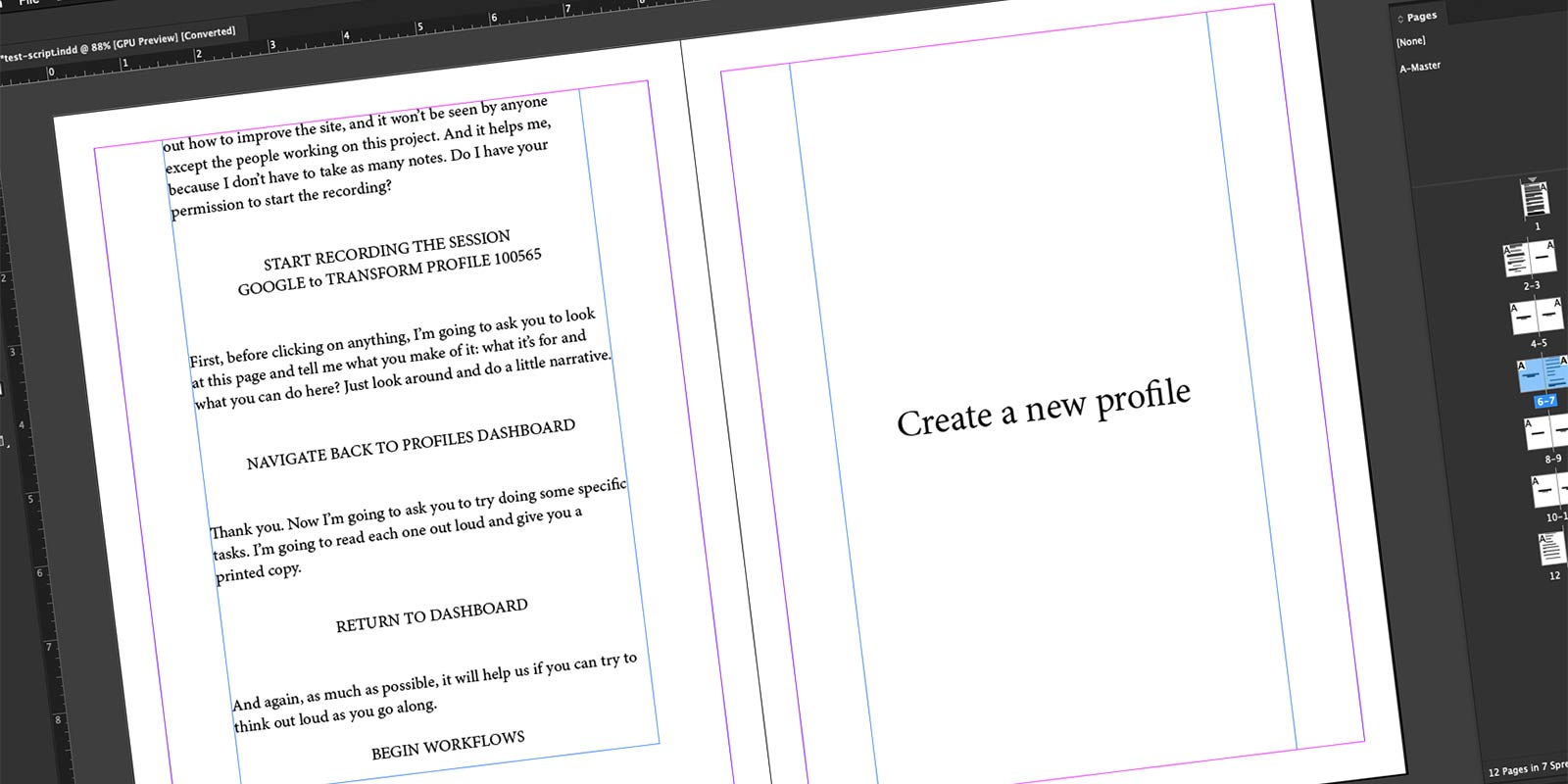Click the 'START RECORDING THE SESSION' line
The width and height of the screenshot is (1568, 784).
[x=387, y=250]
